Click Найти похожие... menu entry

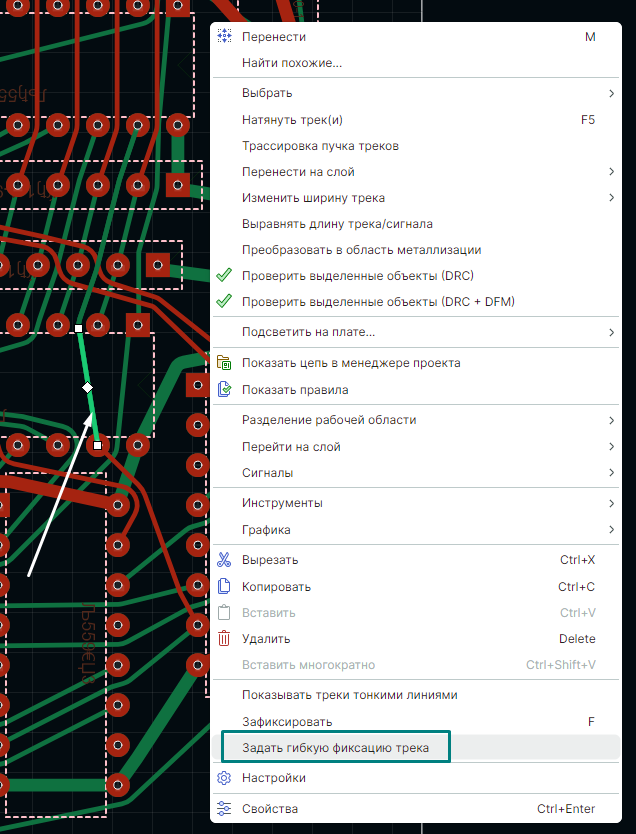(292, 63)
